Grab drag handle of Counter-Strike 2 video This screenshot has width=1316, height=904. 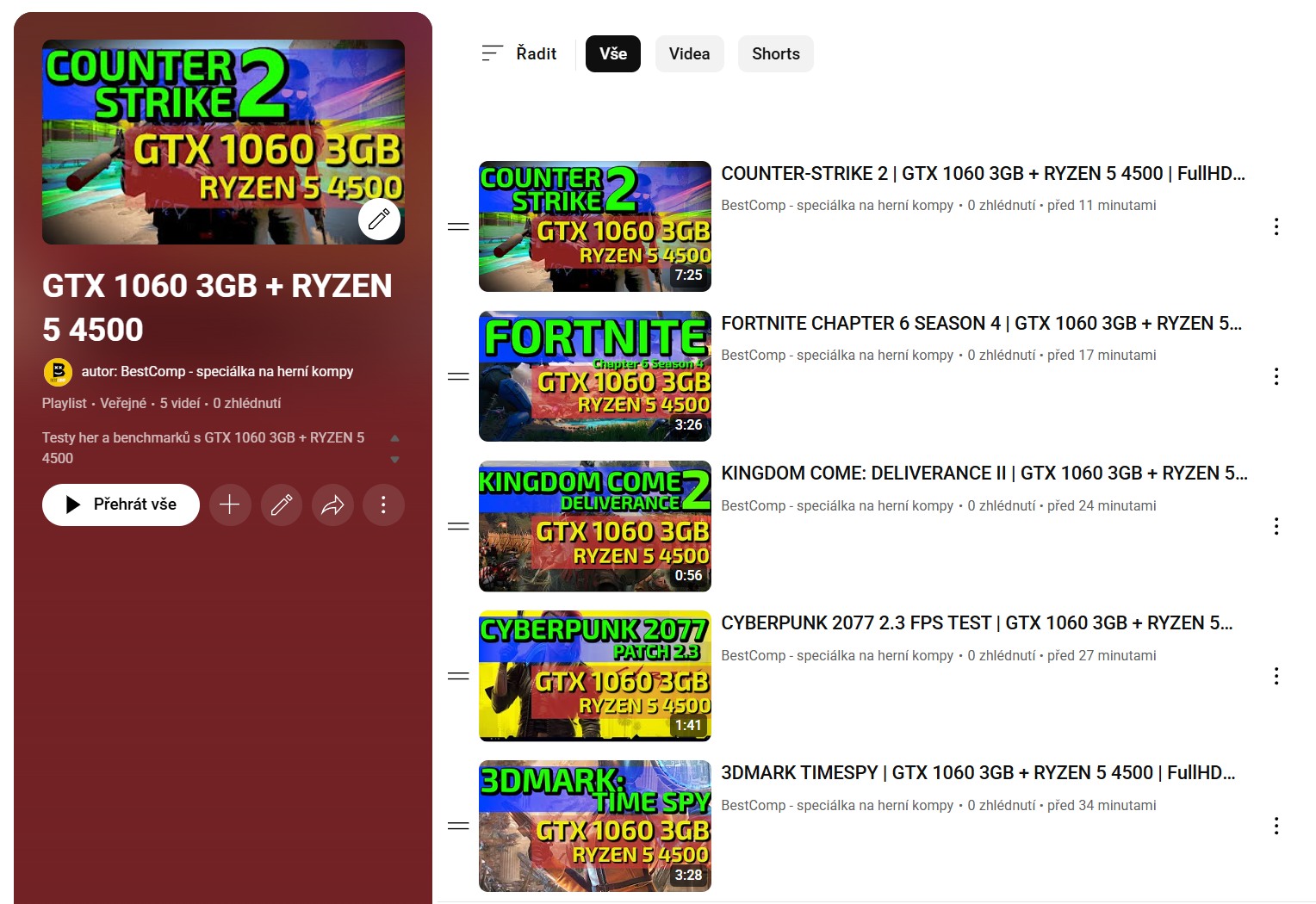[458, 226]
